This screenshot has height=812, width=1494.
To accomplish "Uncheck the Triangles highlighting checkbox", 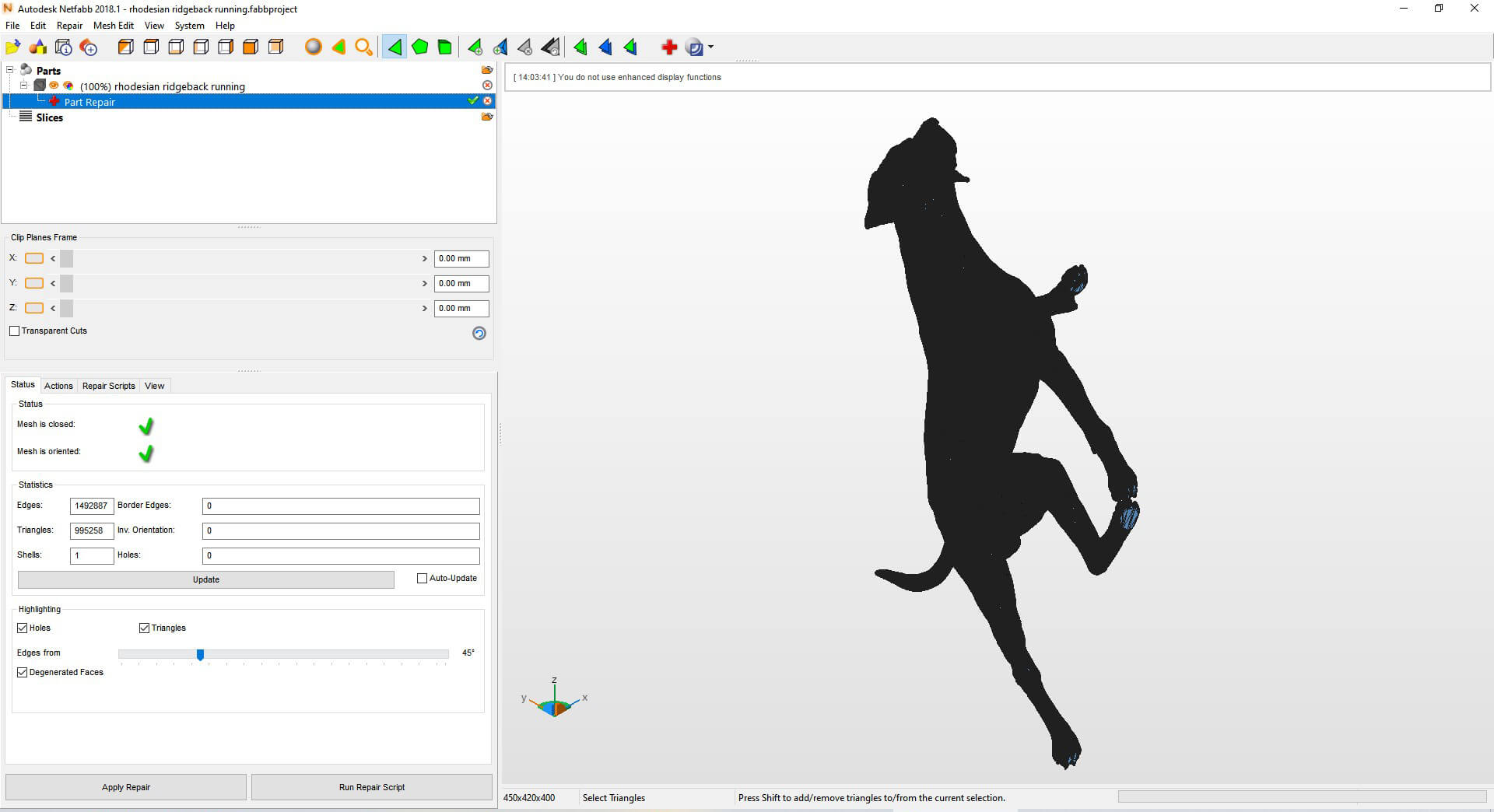I will point(144,628).
